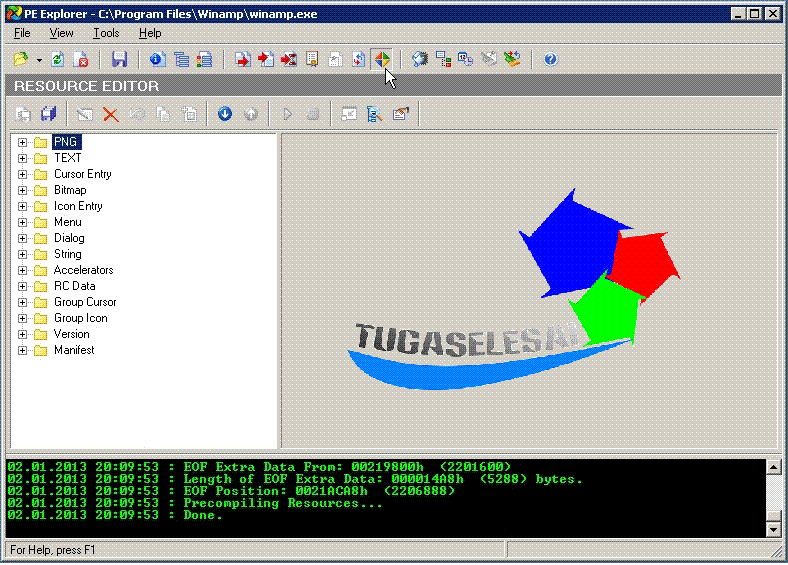Click the green brush plug-in icon

pyautogui.click(x=512, y=59)
